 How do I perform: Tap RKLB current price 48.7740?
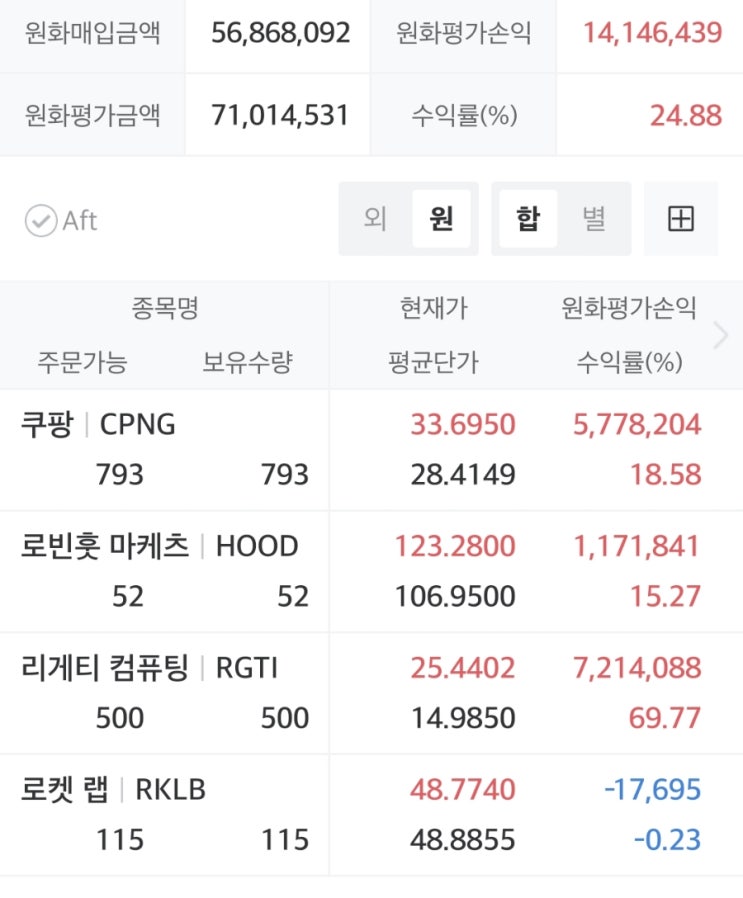[x=463, y=789]
